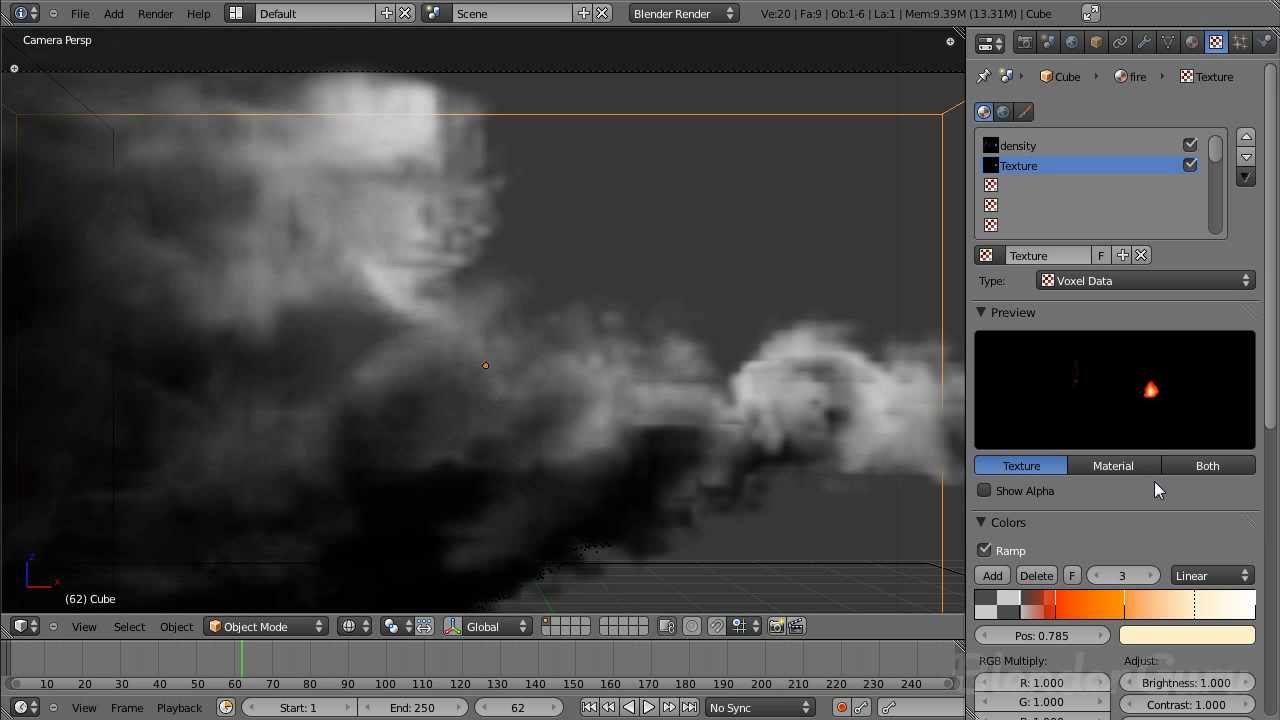Screen dimensions: 1280x720
Task: Toggle fake user F next to Texture name
Action: (x=1101, y=256)
